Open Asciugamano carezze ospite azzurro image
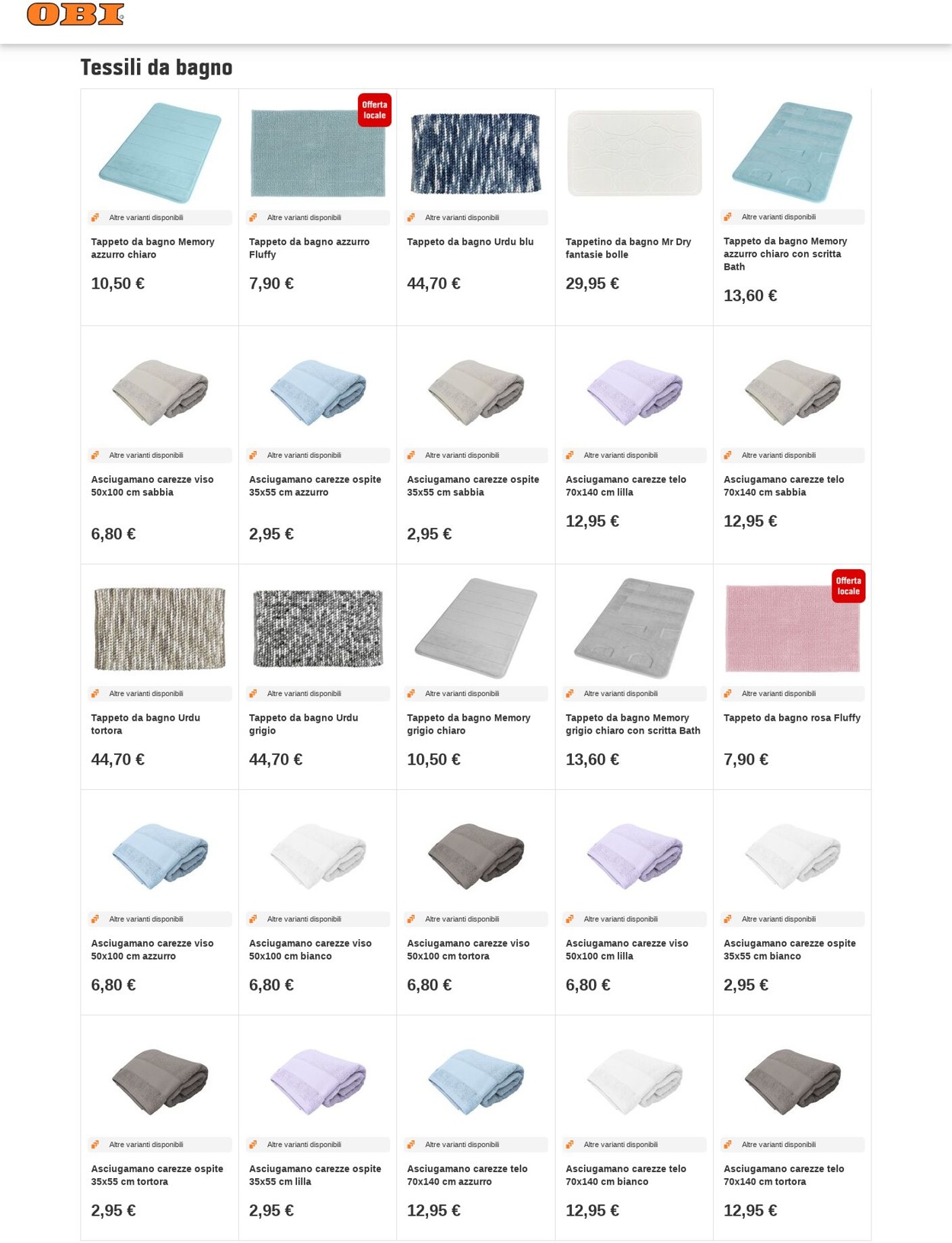 [x=318, y=391]
